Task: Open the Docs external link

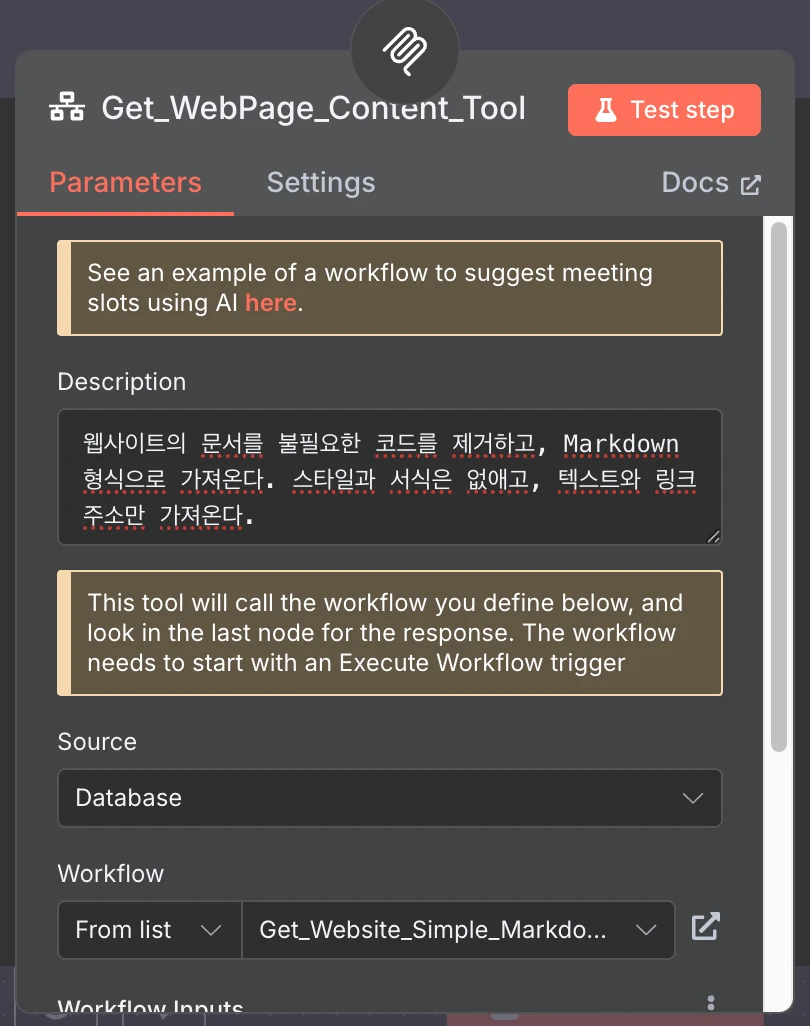Action: pos(711,183)
